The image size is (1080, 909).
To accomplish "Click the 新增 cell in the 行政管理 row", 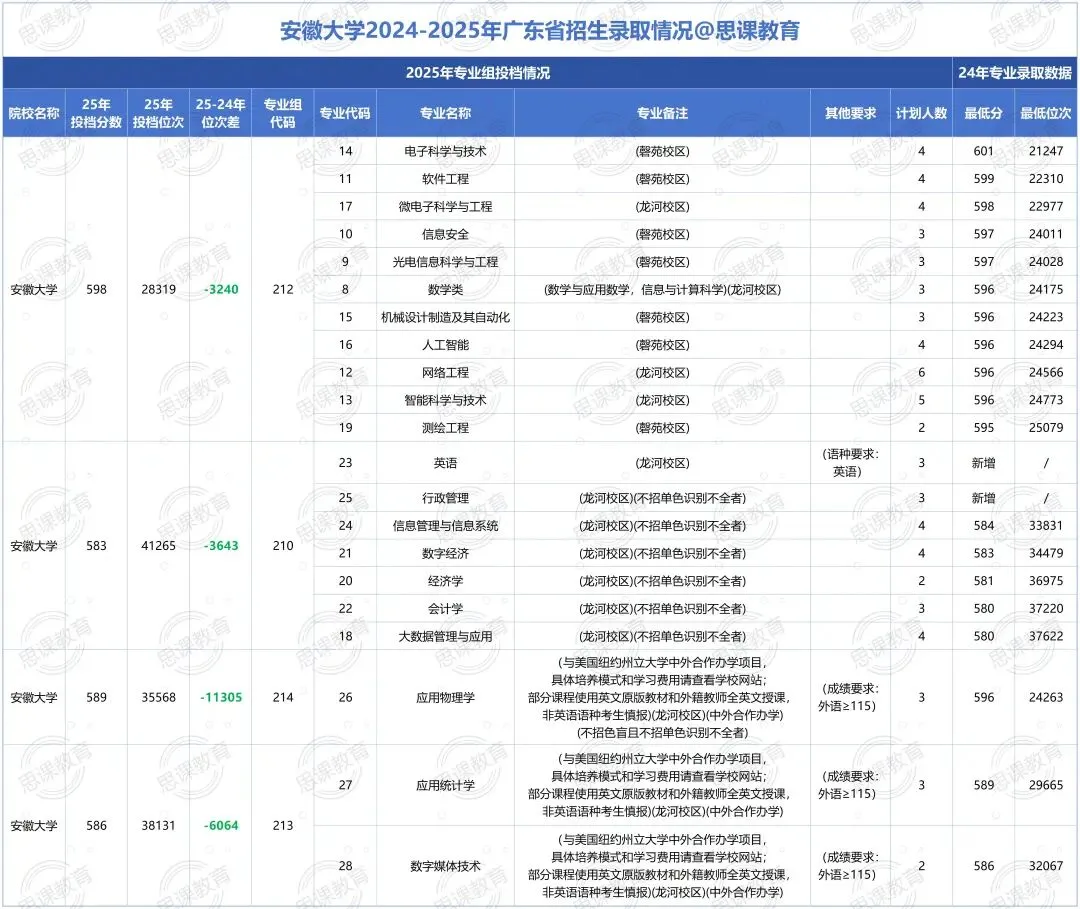I will click(984, 498).
